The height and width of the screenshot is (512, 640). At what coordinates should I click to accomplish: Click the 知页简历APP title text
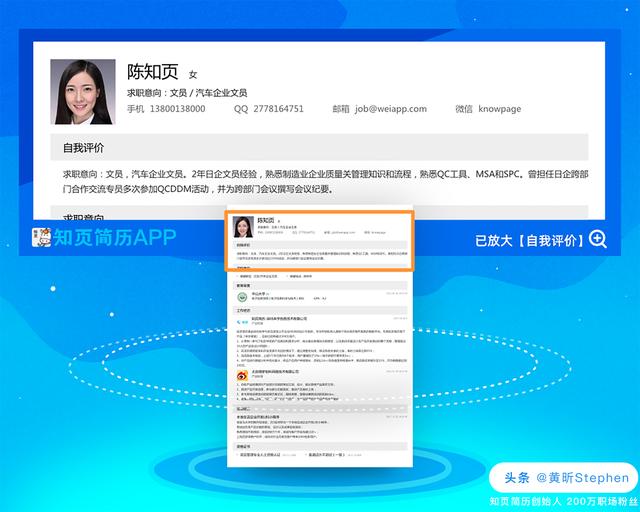[x=115, y=238]
